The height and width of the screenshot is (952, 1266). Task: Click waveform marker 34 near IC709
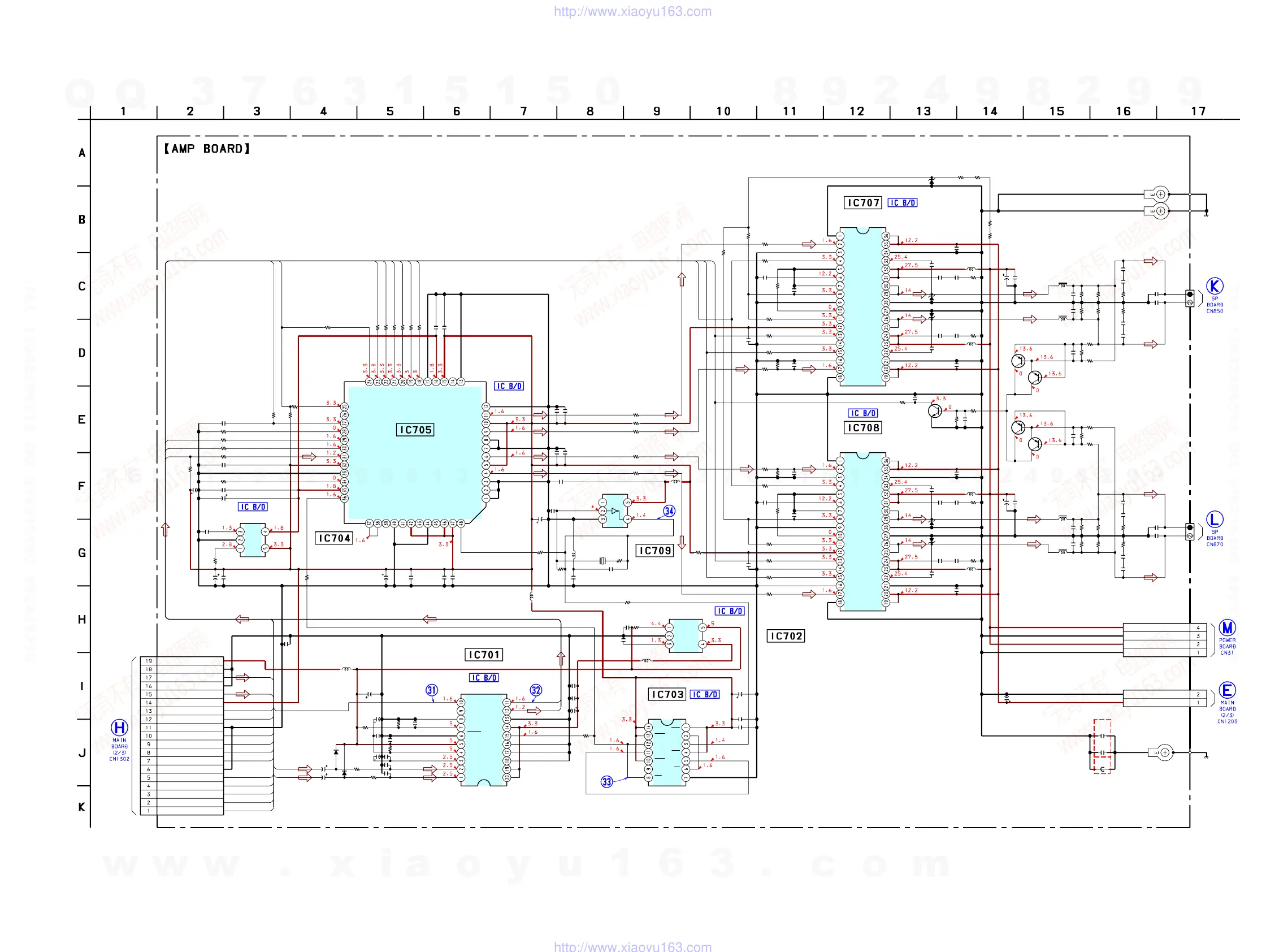669,510
